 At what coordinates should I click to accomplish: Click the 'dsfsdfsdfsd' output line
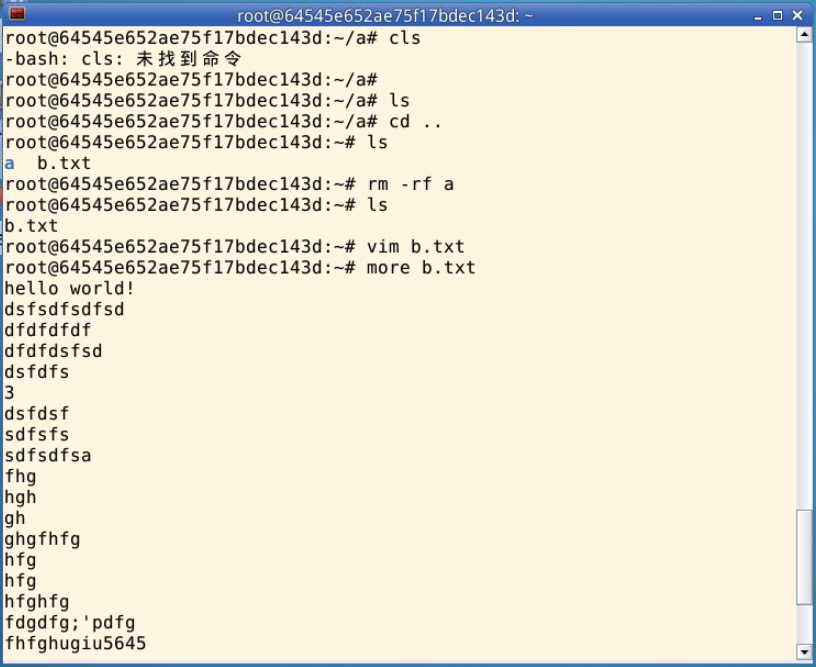click(x=64, y=309)
